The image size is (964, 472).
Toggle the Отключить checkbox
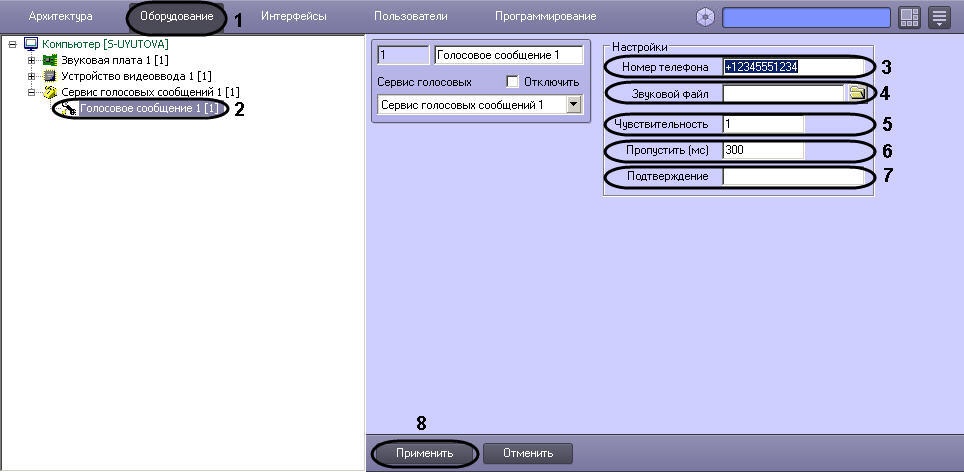point(513,81)
